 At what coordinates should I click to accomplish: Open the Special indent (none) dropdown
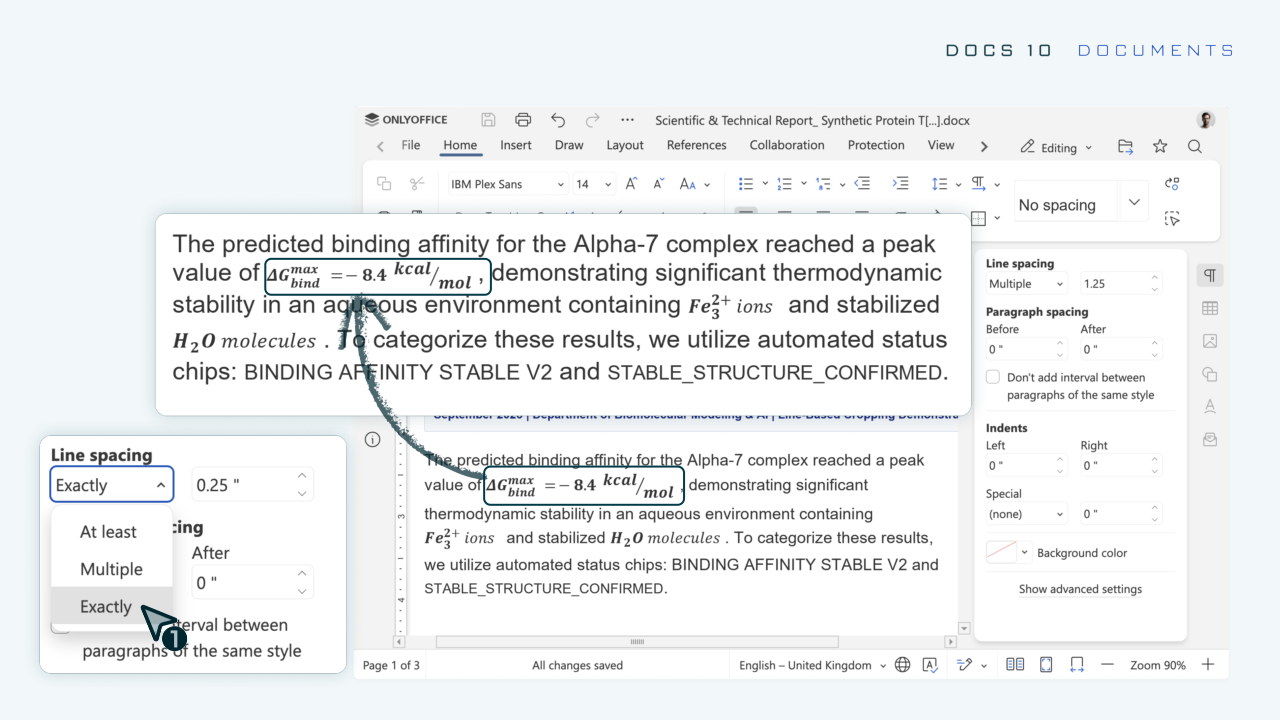[1027, 514]
